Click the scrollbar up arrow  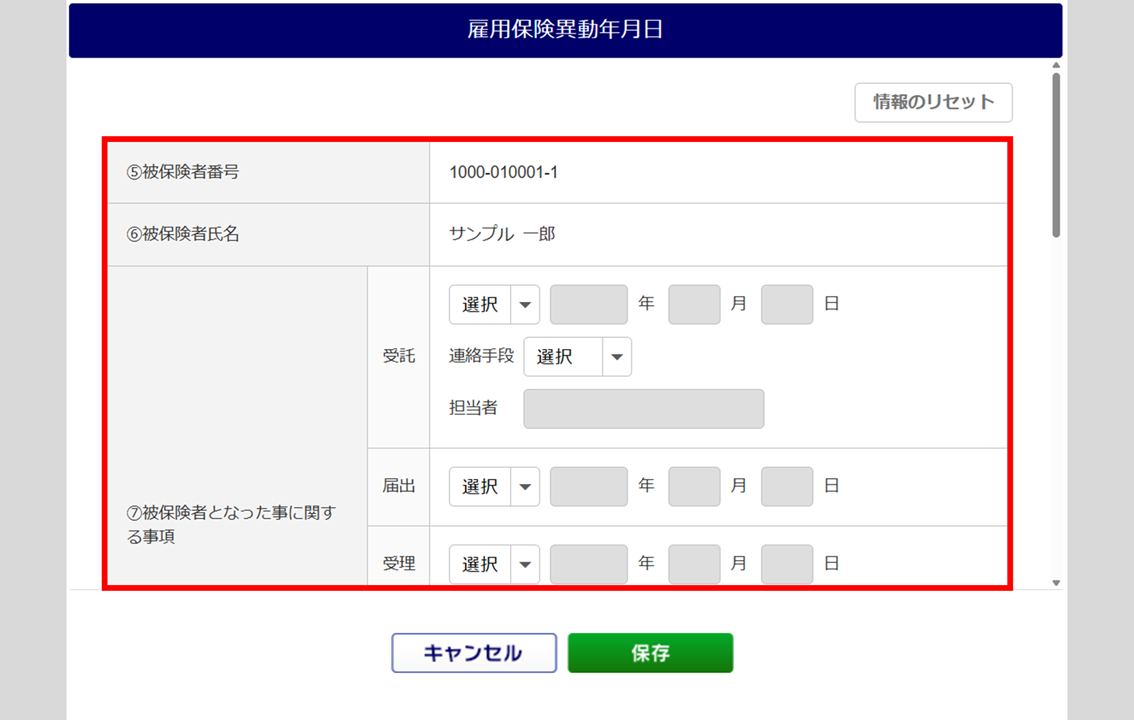click(1056, 66)
